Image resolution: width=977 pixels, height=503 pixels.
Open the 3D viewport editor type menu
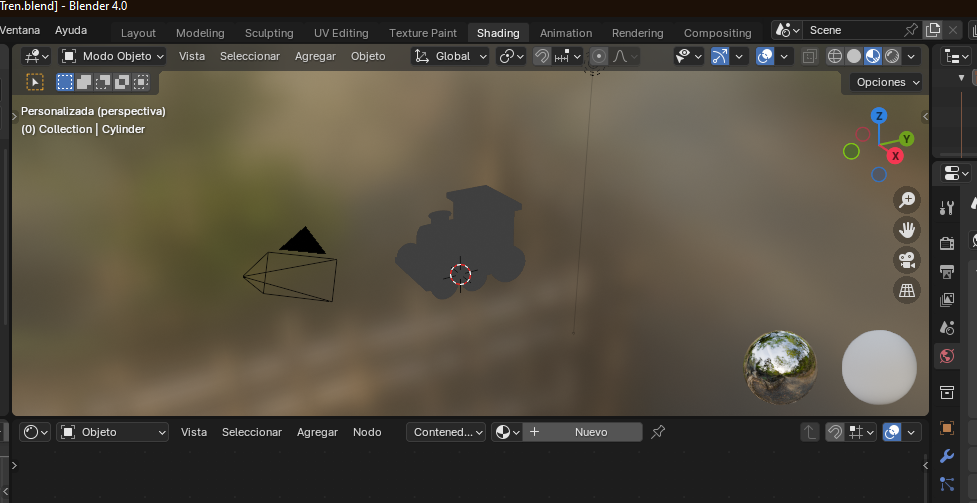(36, 56)
